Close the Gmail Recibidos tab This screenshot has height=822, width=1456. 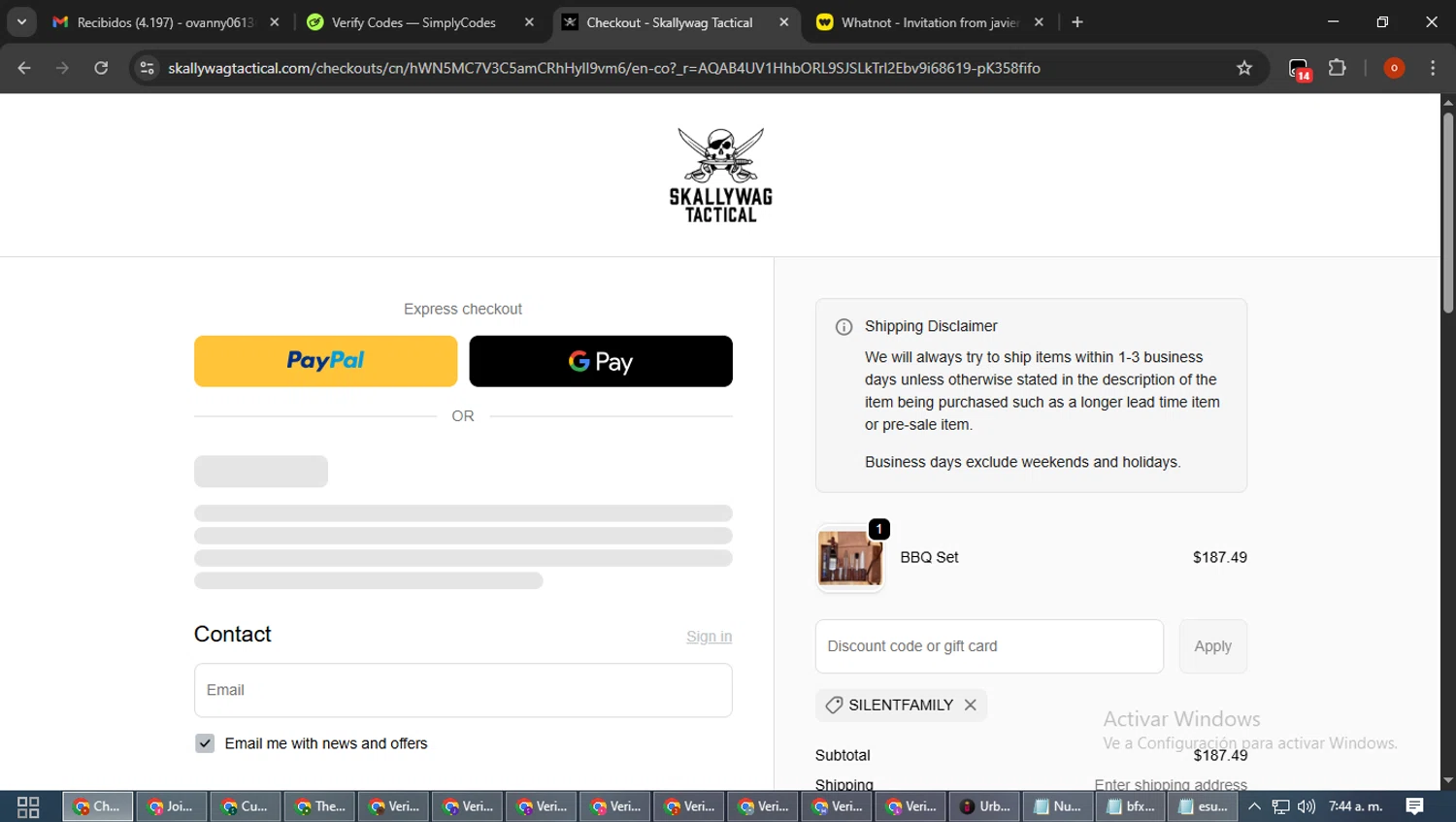pos(275,22)
